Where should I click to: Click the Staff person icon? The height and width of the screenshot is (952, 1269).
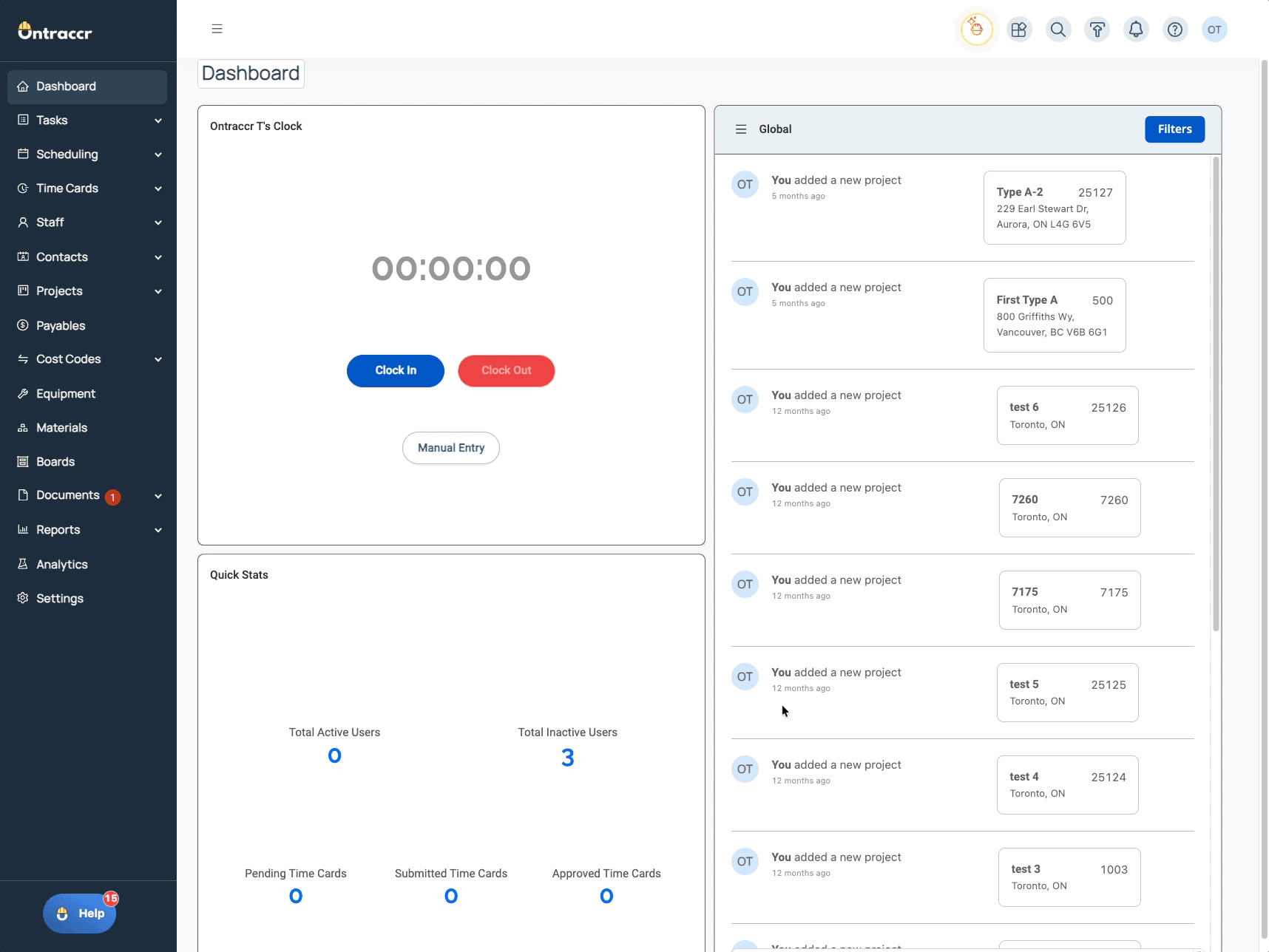(23, 222)
